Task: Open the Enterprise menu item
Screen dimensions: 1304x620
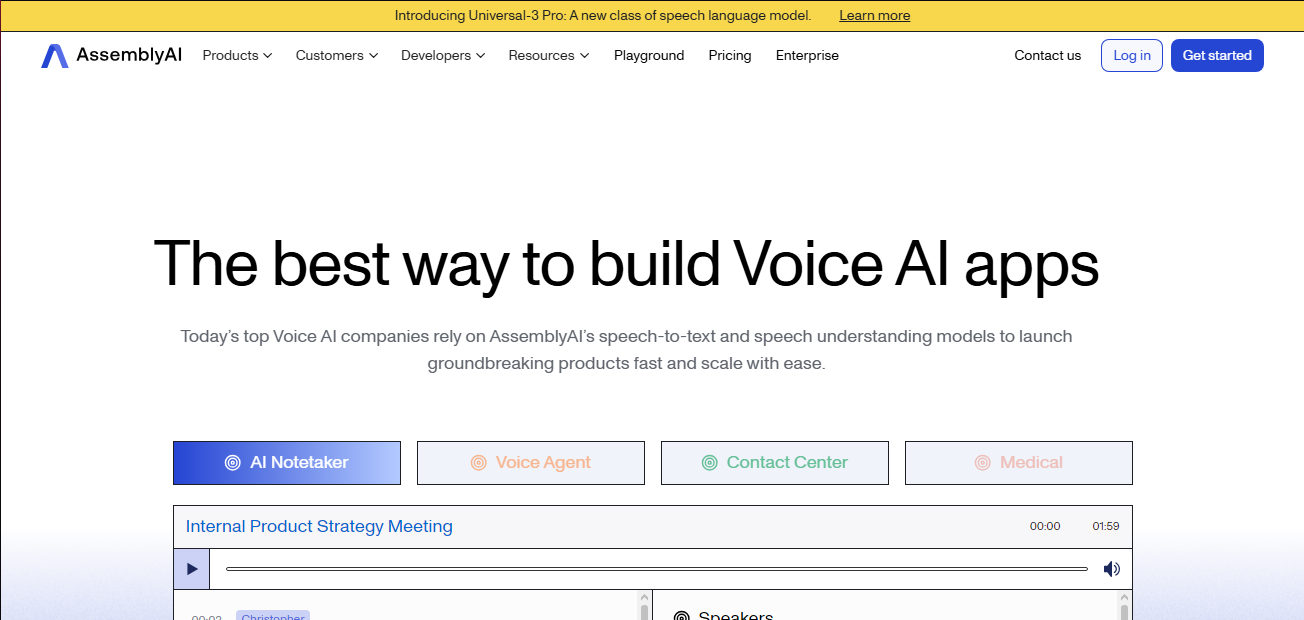Action: point(807,55)
